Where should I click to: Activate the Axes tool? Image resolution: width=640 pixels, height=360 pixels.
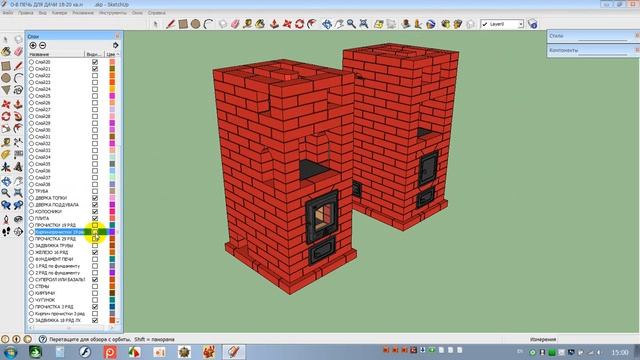[6, 167]
